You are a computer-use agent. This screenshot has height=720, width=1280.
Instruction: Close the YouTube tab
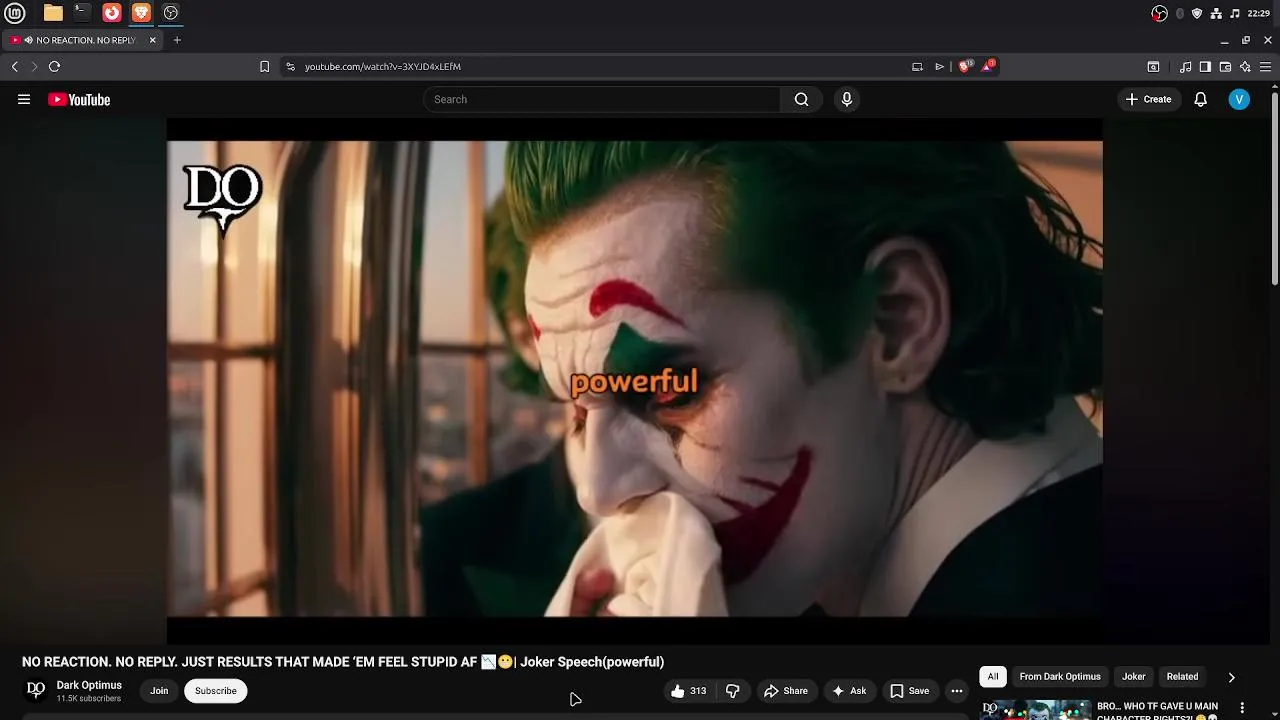(x=152, y=40)
